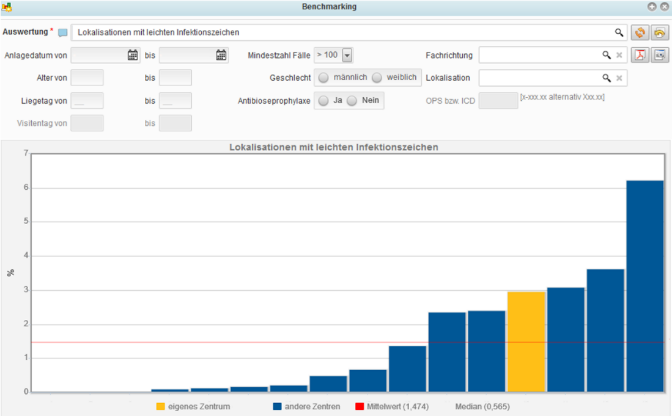Click the yellow eigenes Zentrum legend swatch

(161, 406)
